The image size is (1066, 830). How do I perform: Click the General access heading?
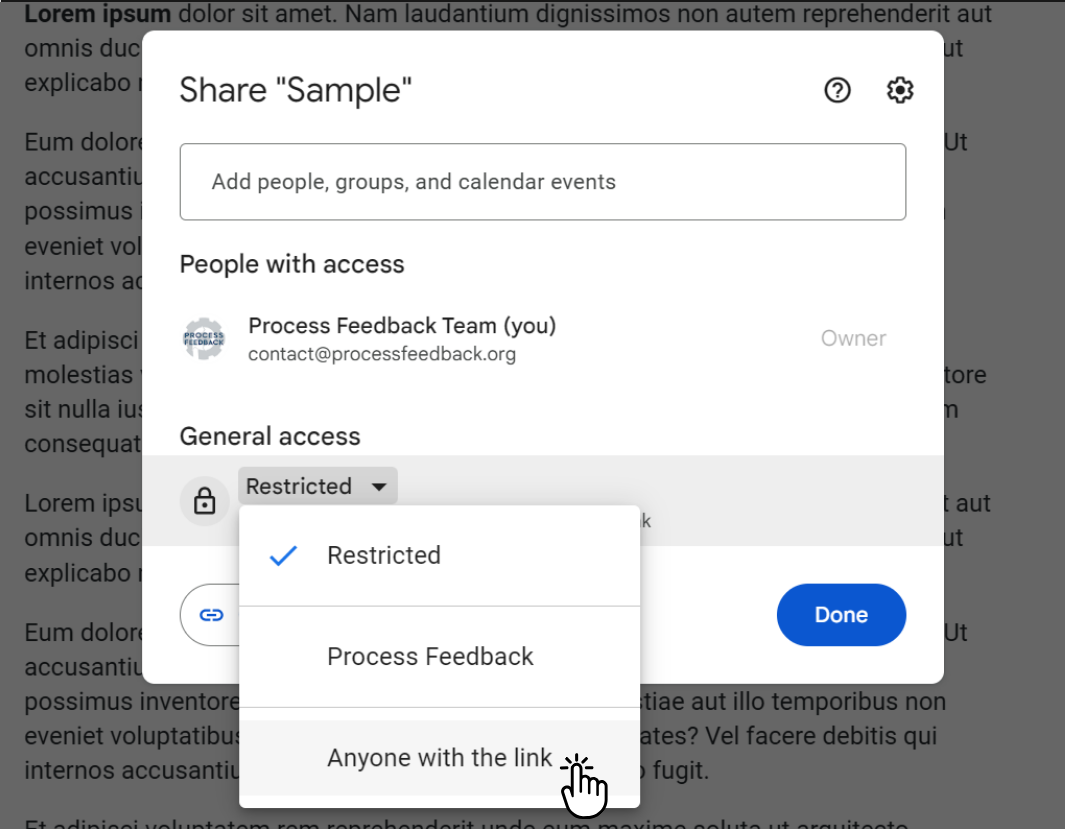pos(270,437)
